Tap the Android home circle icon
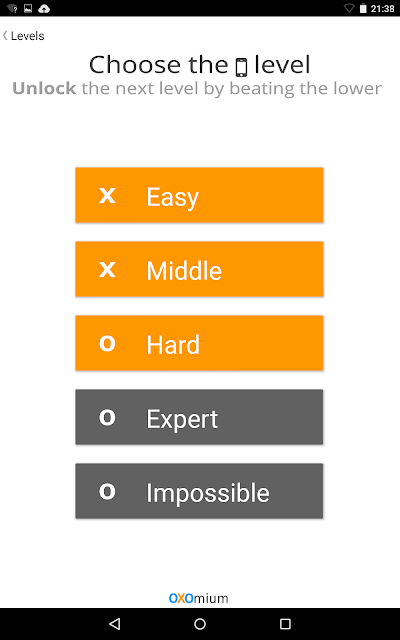The image size is (400, 640). pos(200,623)
